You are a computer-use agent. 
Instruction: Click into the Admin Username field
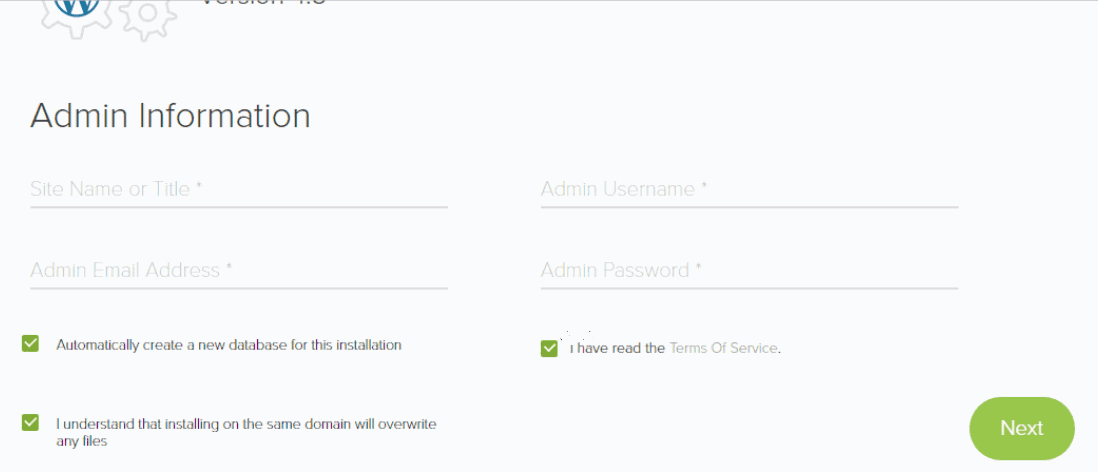(x=748, y=189)
